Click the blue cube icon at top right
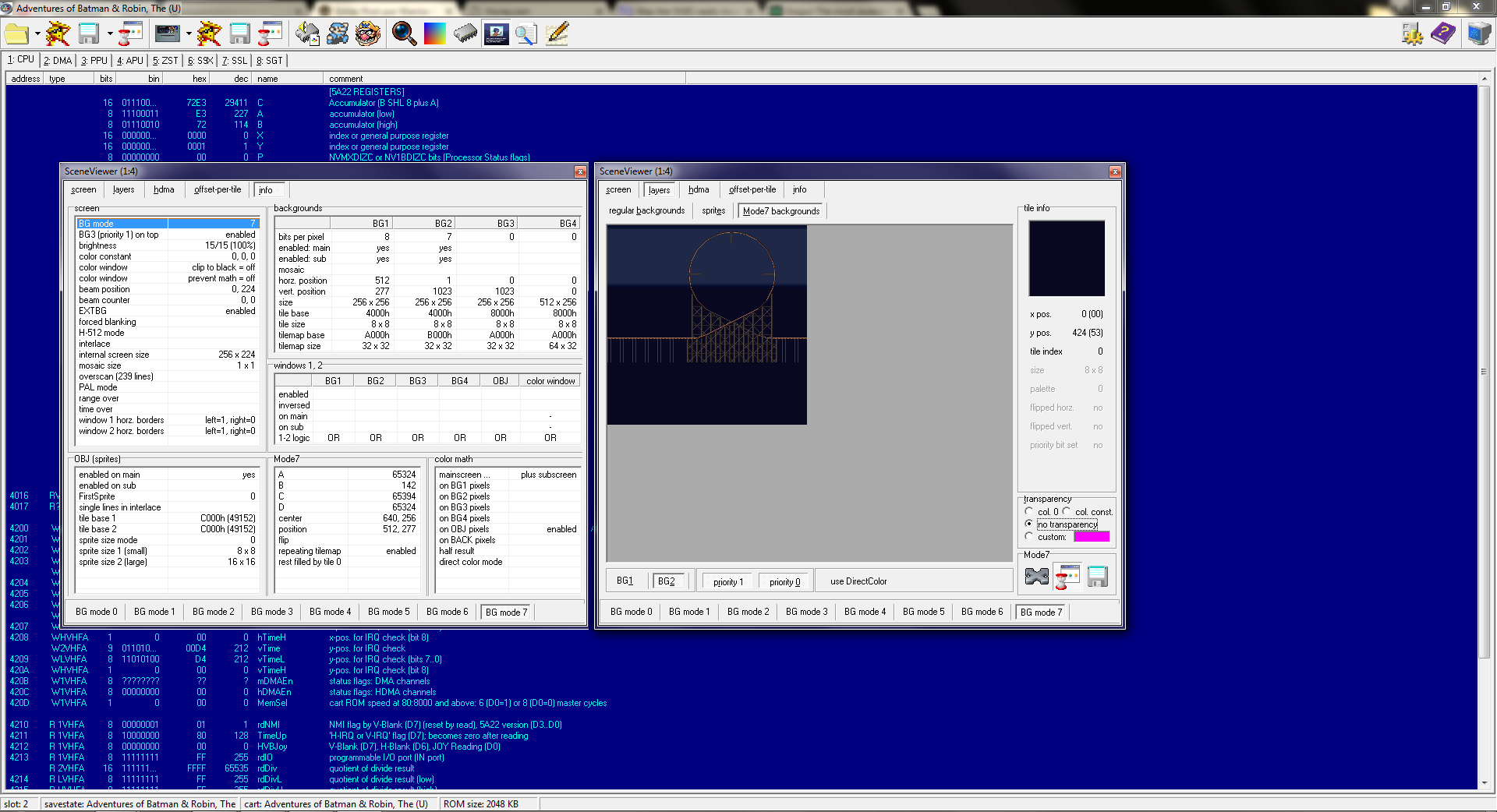Viewport: 1497px width, 812px height. (x=1479, y=34)
